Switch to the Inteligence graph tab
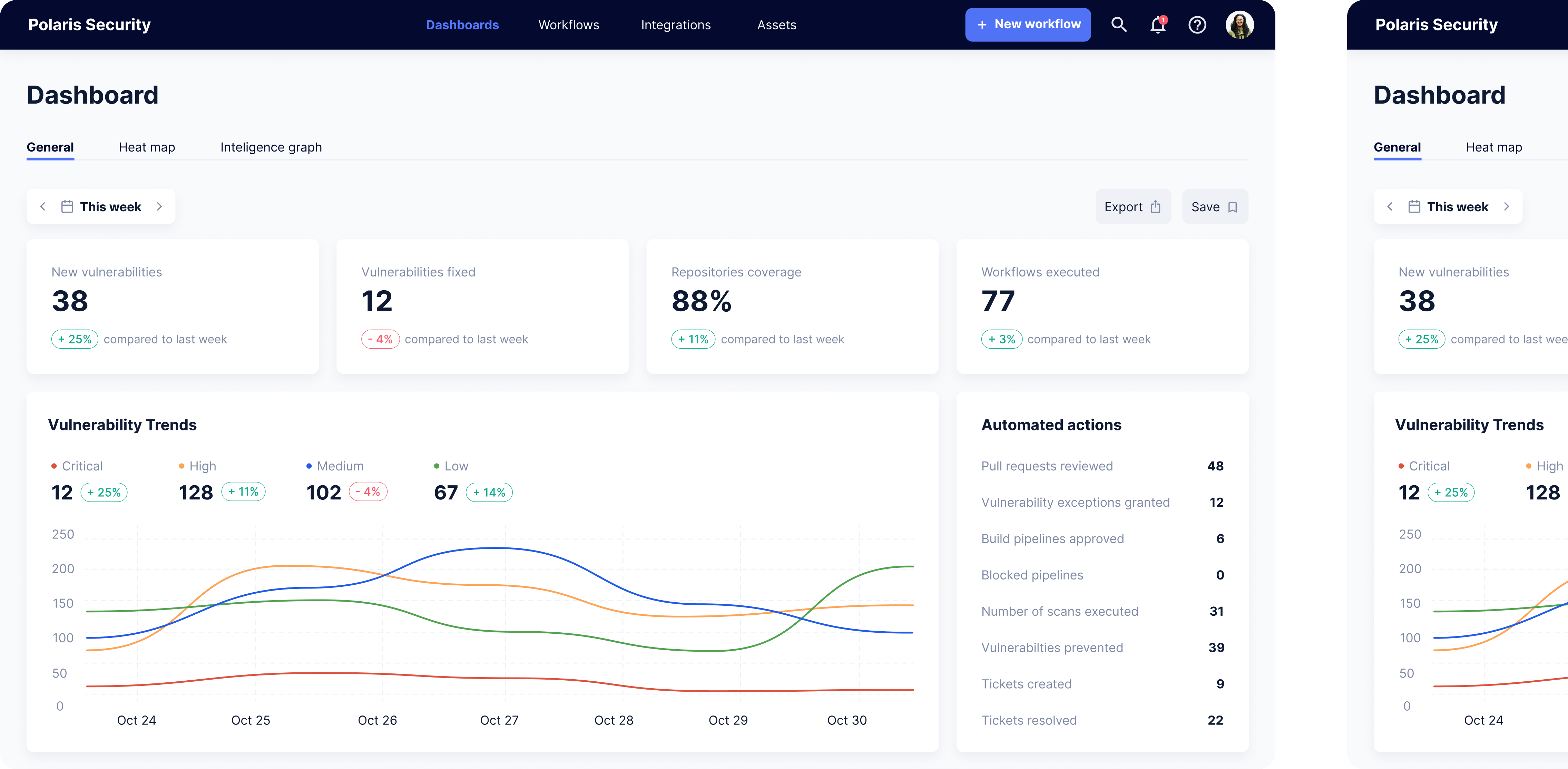This screenshot has height=769, width=1568. 271,147
